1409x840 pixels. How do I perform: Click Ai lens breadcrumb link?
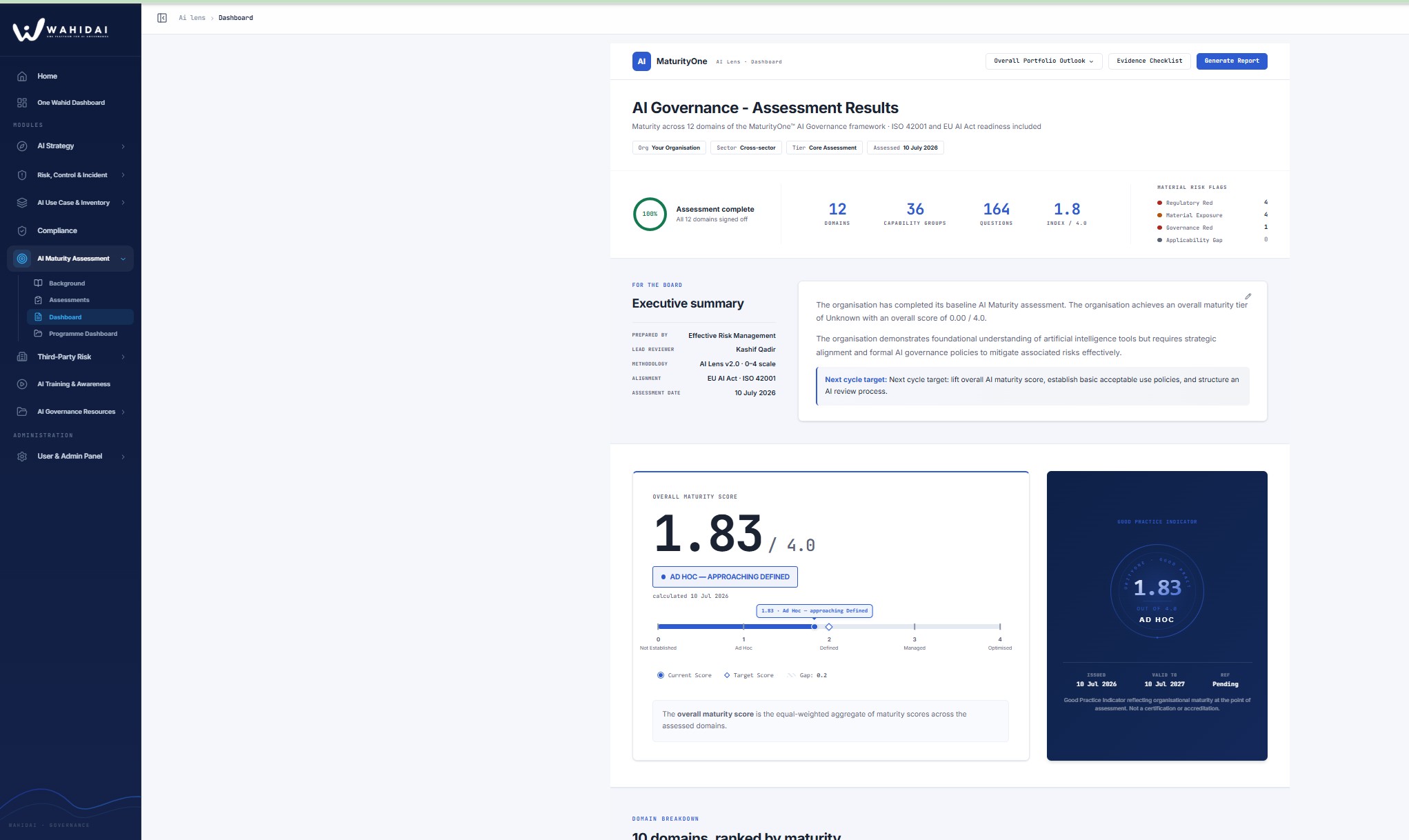pos(192,18)
